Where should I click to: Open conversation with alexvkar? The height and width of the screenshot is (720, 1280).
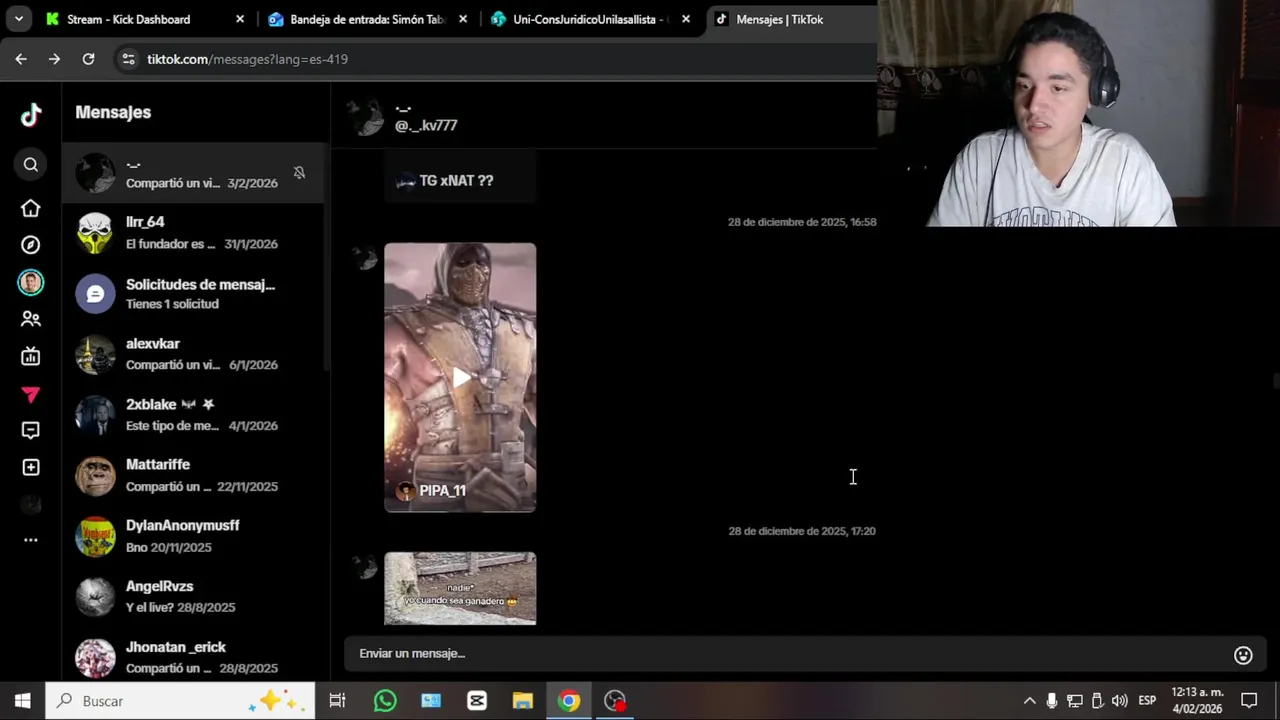point(192,354)
